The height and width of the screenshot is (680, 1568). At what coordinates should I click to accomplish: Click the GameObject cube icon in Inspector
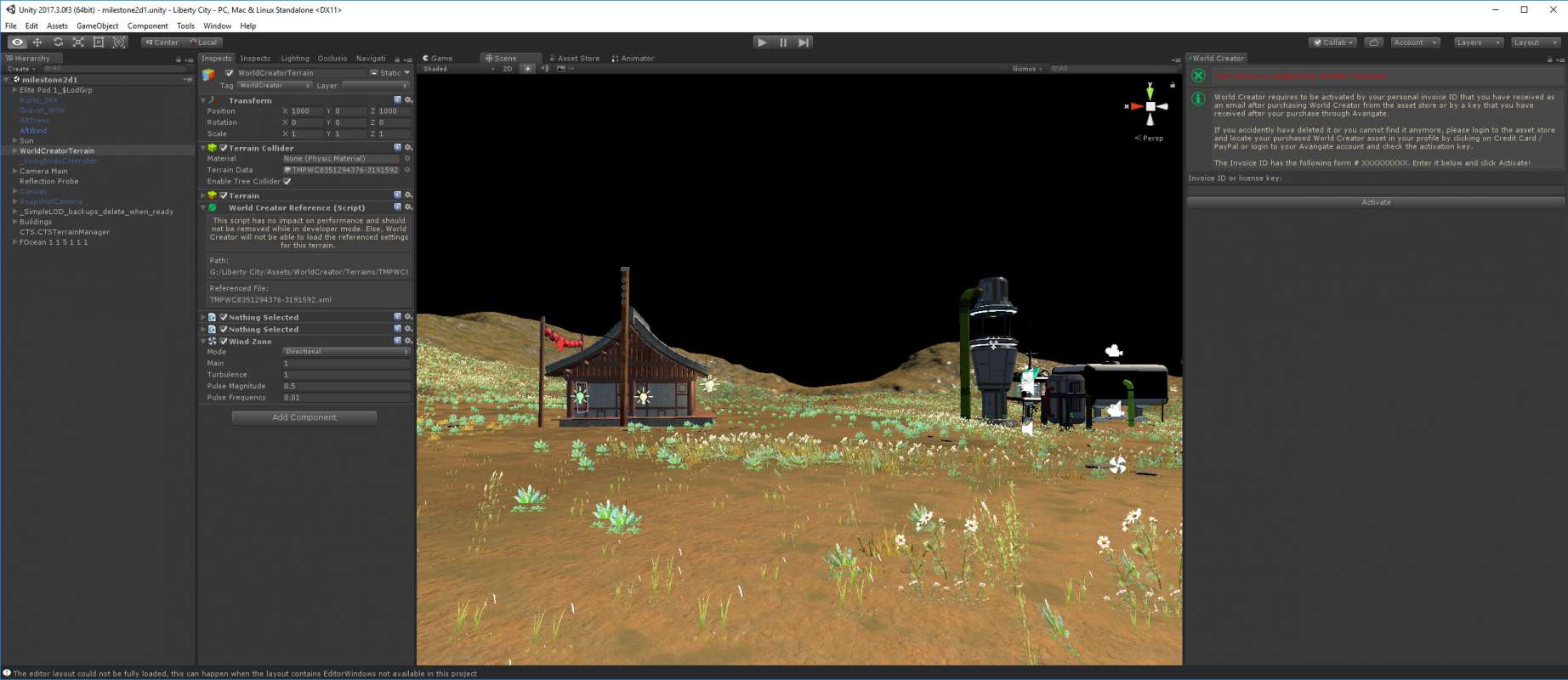click(208, 75)
